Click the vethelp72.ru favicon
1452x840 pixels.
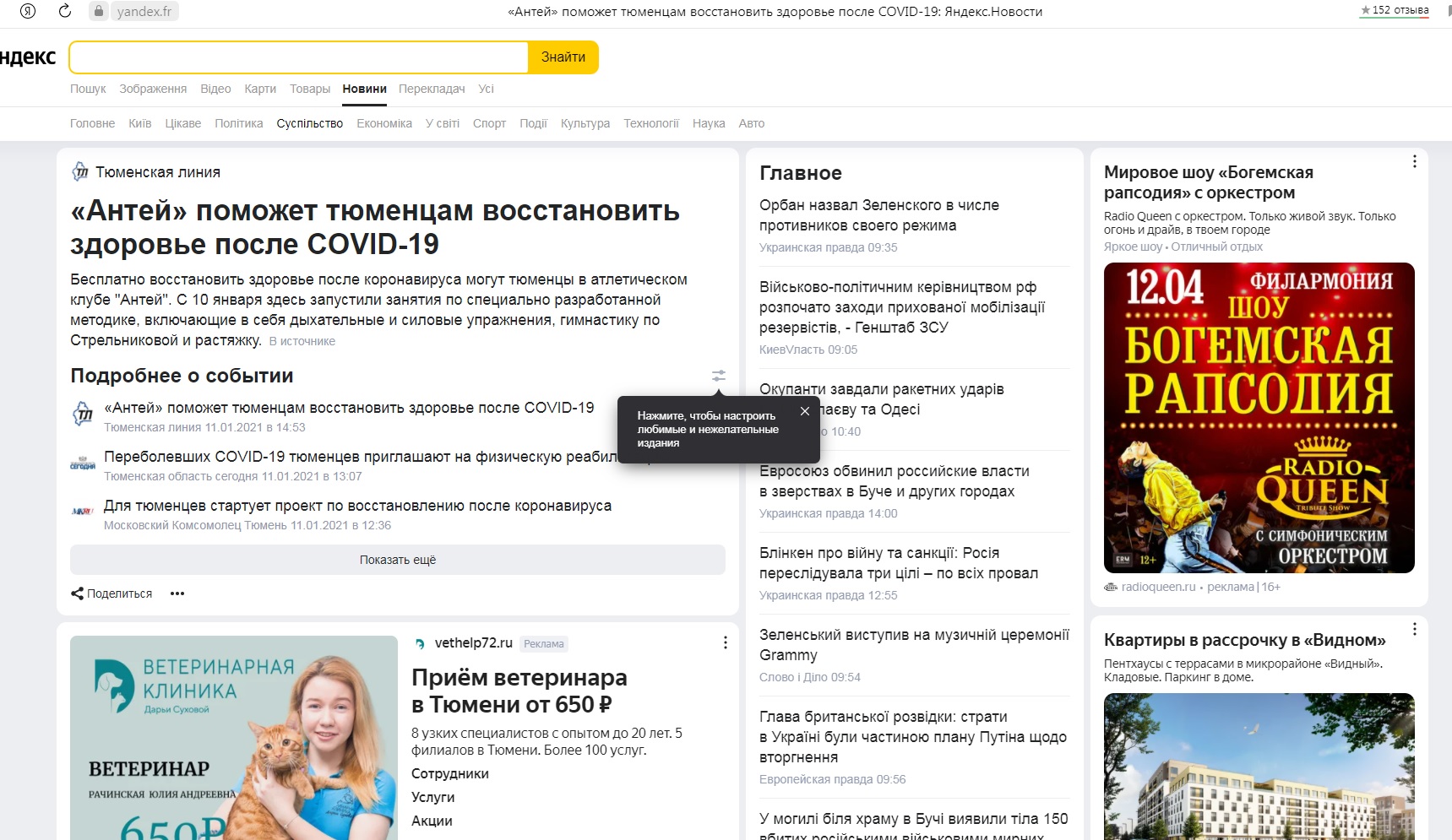[420, 643]
